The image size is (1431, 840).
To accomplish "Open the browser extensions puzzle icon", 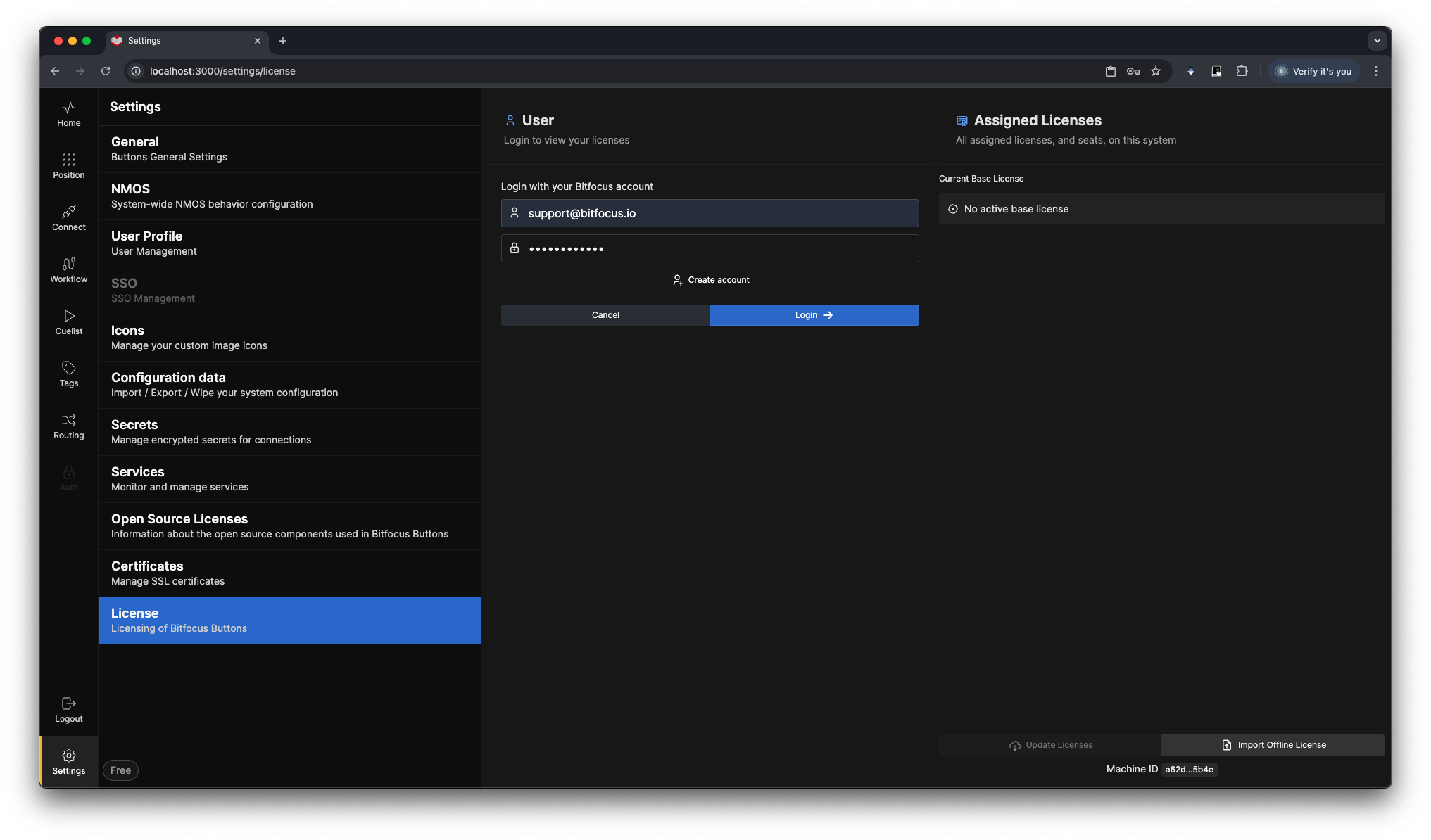I will click(x=1242, y=71).
